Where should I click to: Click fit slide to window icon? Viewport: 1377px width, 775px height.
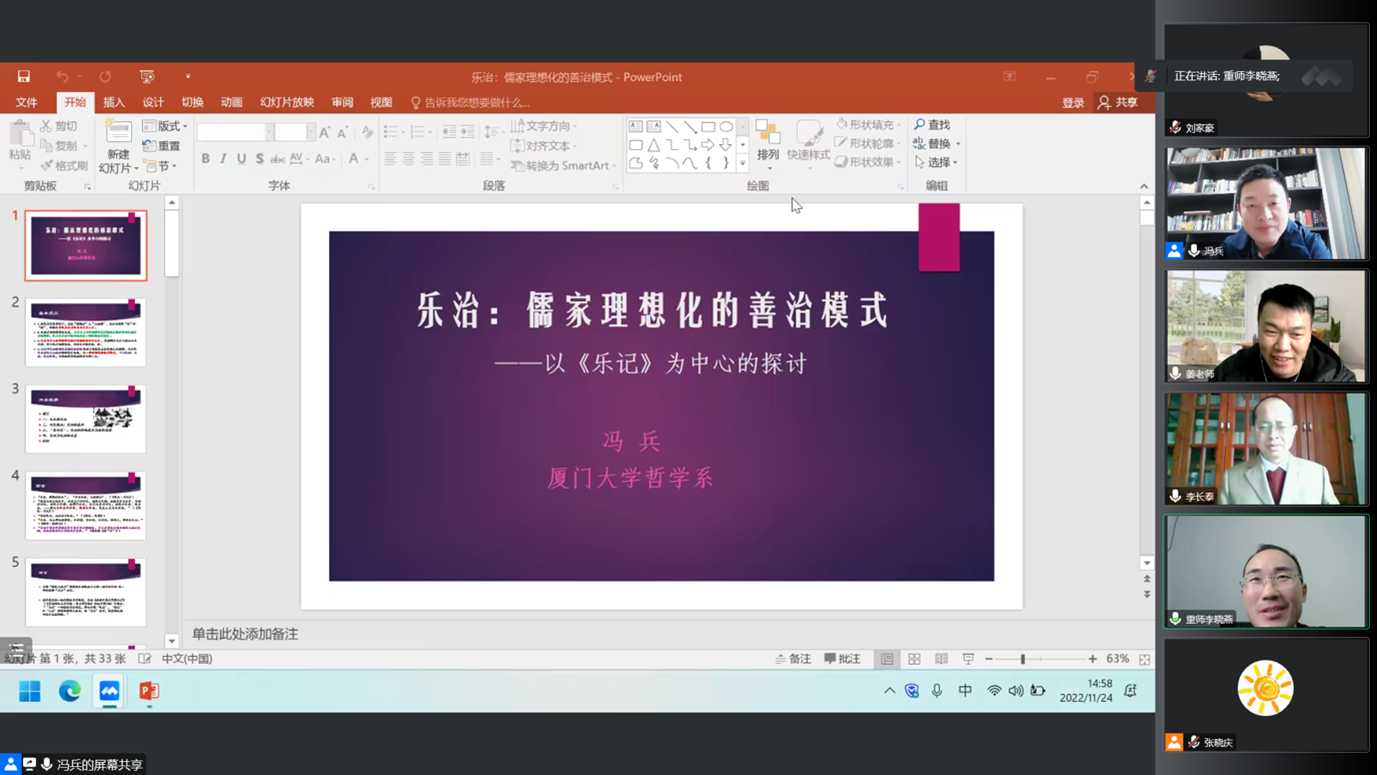pyautogui.click(x=1144, y=659)
